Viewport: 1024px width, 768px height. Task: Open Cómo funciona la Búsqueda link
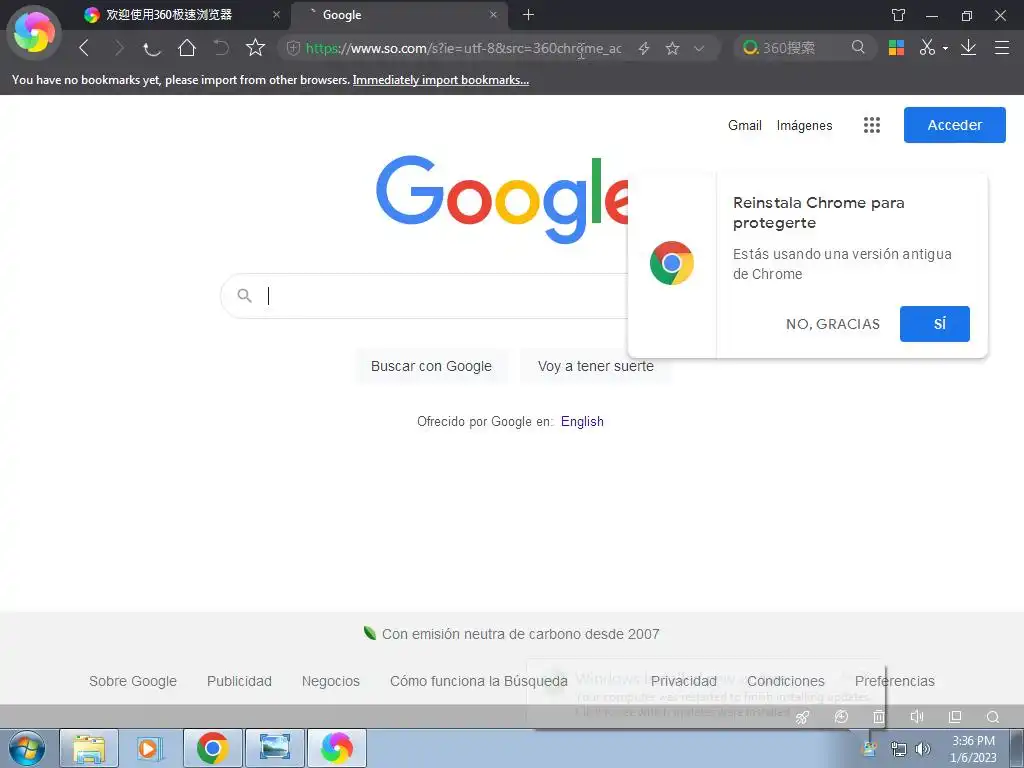479,681
